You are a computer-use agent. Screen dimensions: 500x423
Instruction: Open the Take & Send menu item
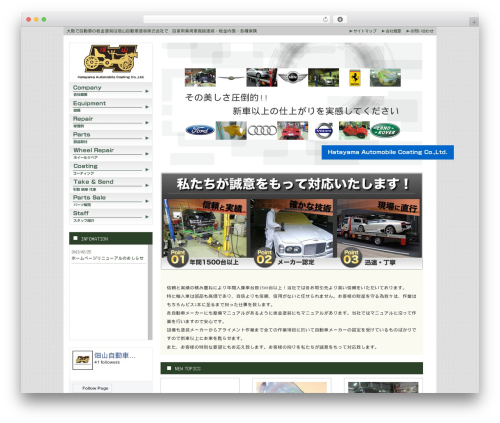(x=111, y=185)
